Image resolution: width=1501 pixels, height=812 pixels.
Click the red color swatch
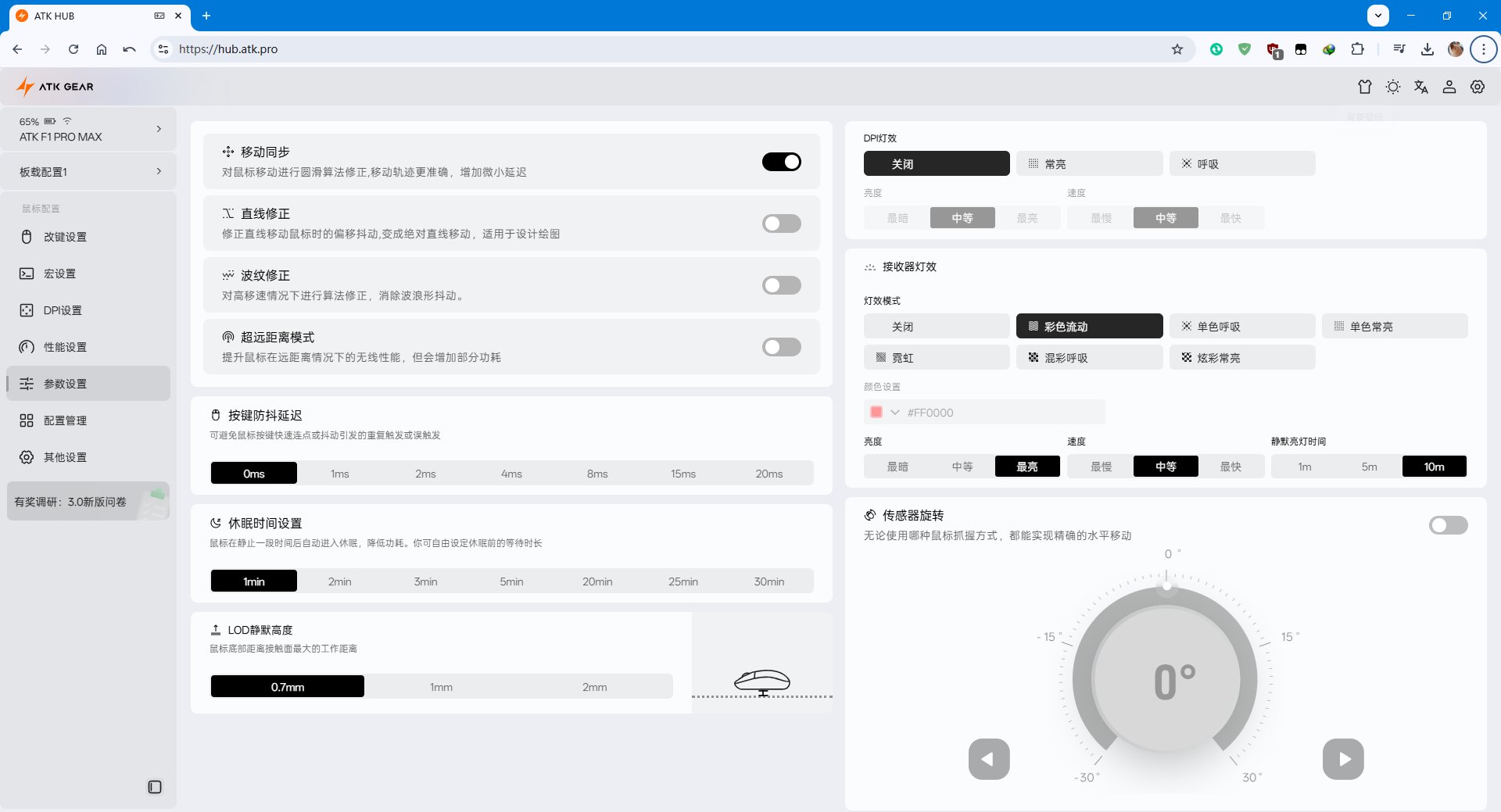(876, 413)
